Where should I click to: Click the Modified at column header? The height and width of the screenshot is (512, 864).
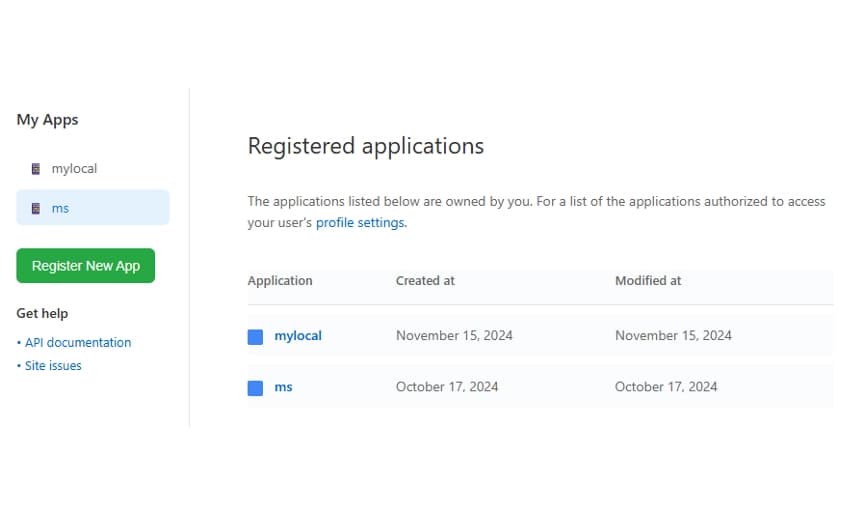pos(648,281)
